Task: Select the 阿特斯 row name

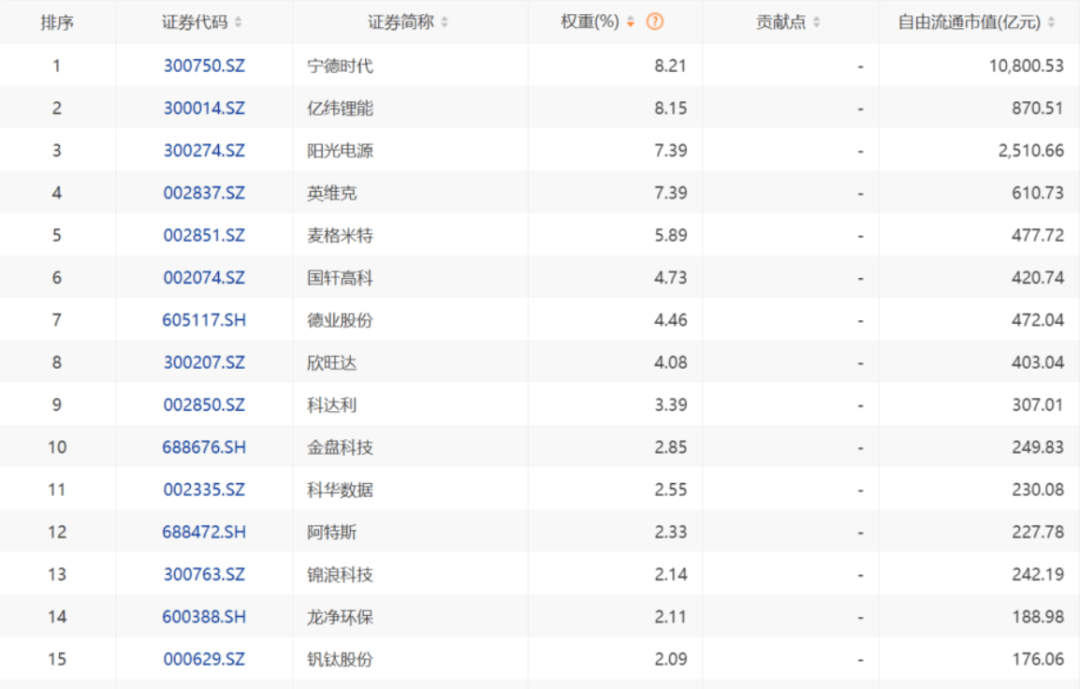Action: tap(332, 532)
